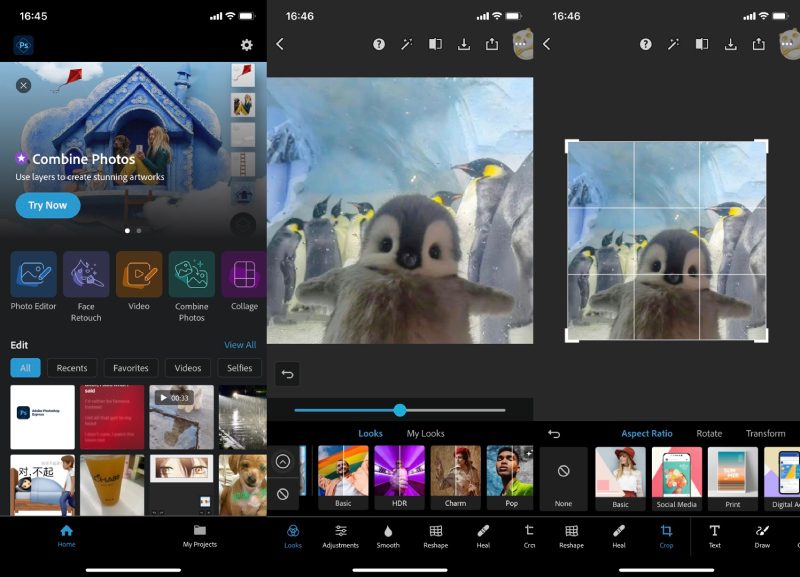The height and width of the screenshot is (577, 800).
Task: Select the Selfies filter chip
Action: click(x=240, y=368)
